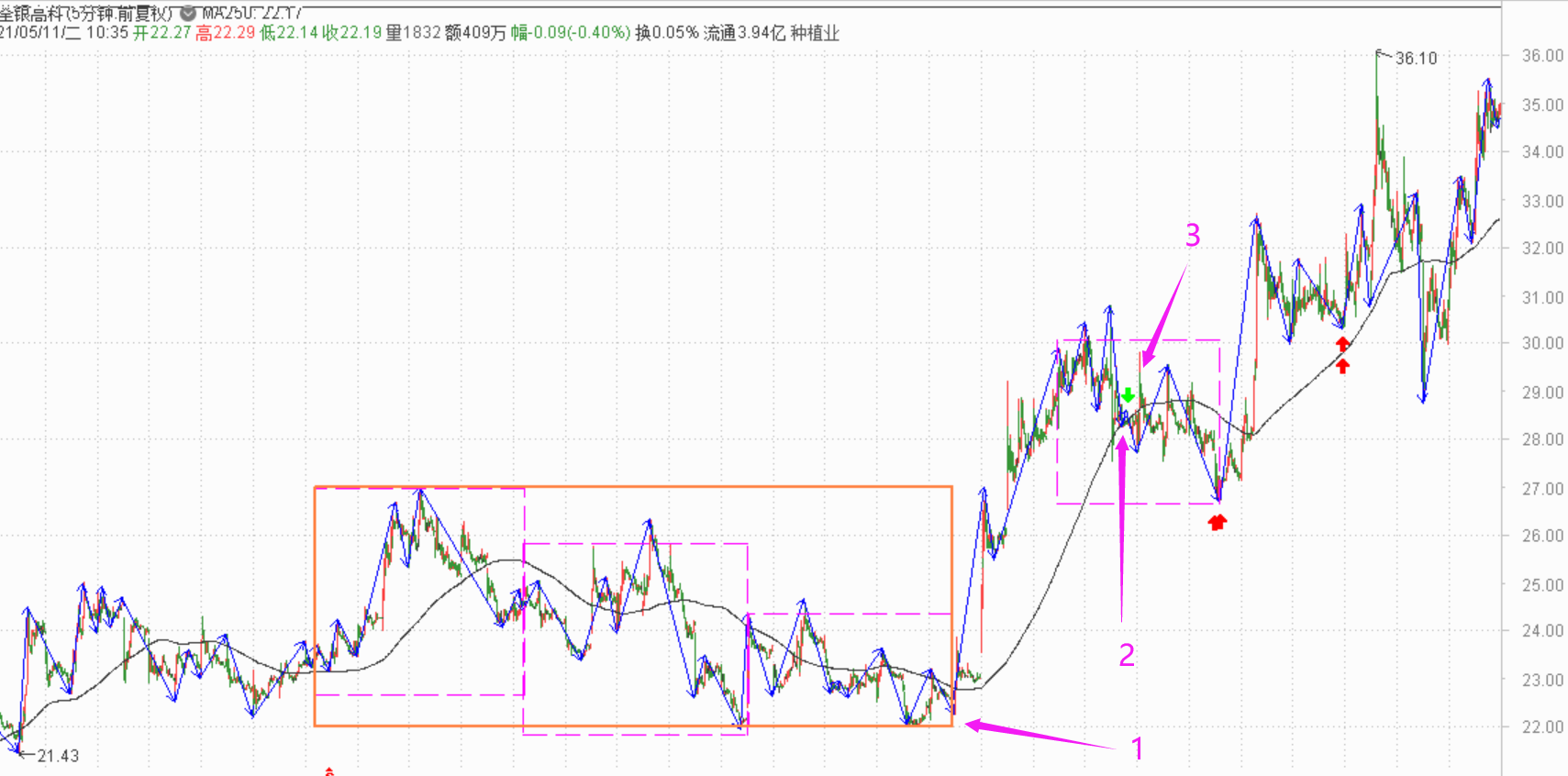
Task: Click the magenta number 1 annotation
Action: 1138,749
